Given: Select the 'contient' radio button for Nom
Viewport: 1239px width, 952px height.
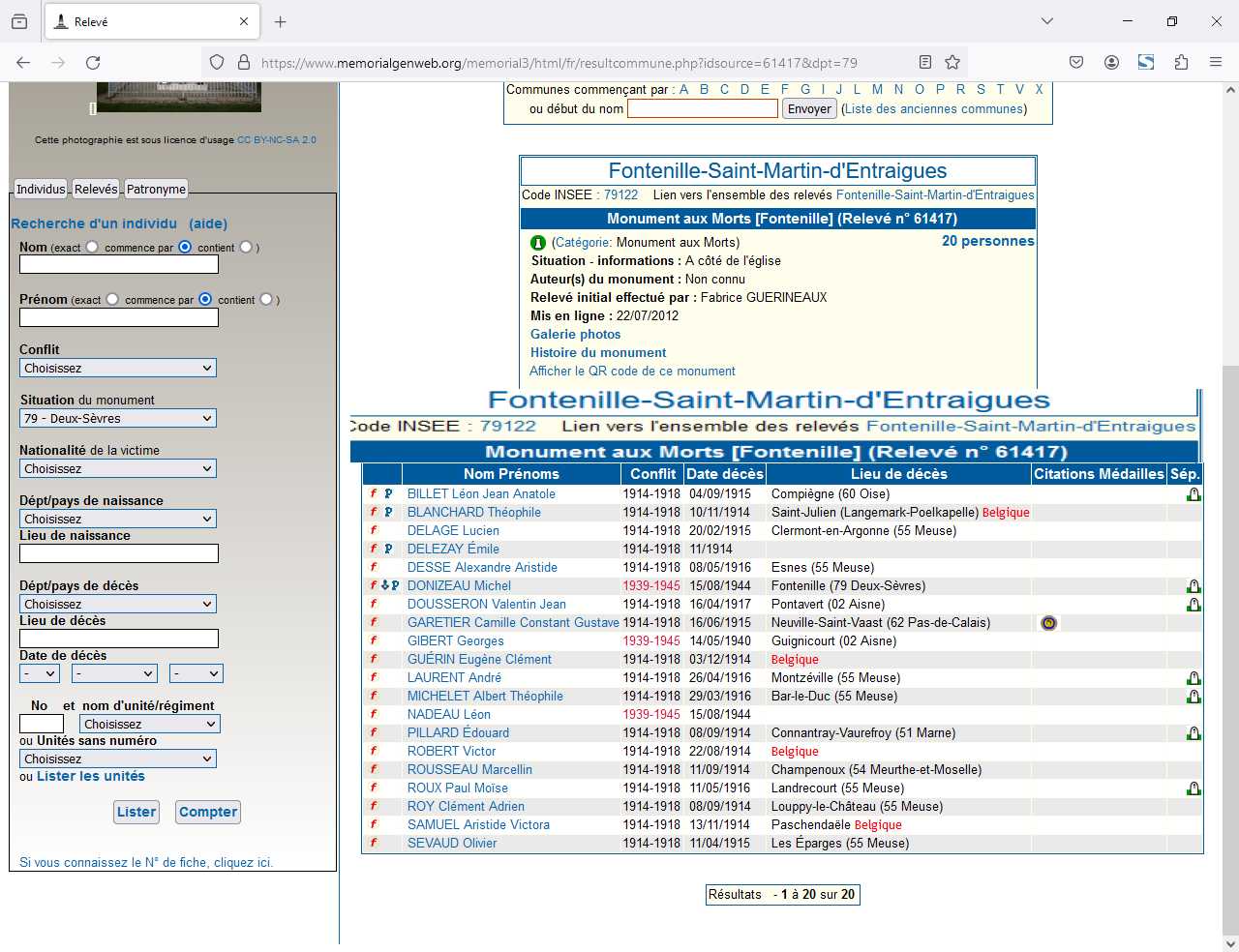Looking at the screenshot, I should click(246, 247).
